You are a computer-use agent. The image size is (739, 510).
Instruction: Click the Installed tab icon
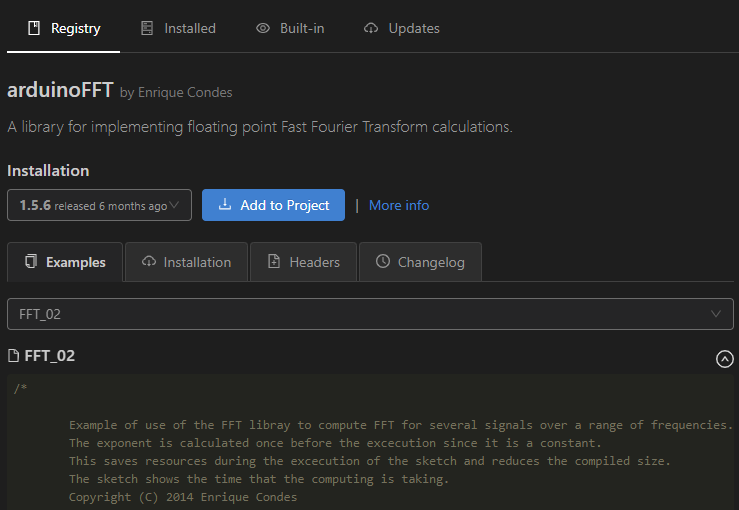pyautogui.click(x=147, y=28)
